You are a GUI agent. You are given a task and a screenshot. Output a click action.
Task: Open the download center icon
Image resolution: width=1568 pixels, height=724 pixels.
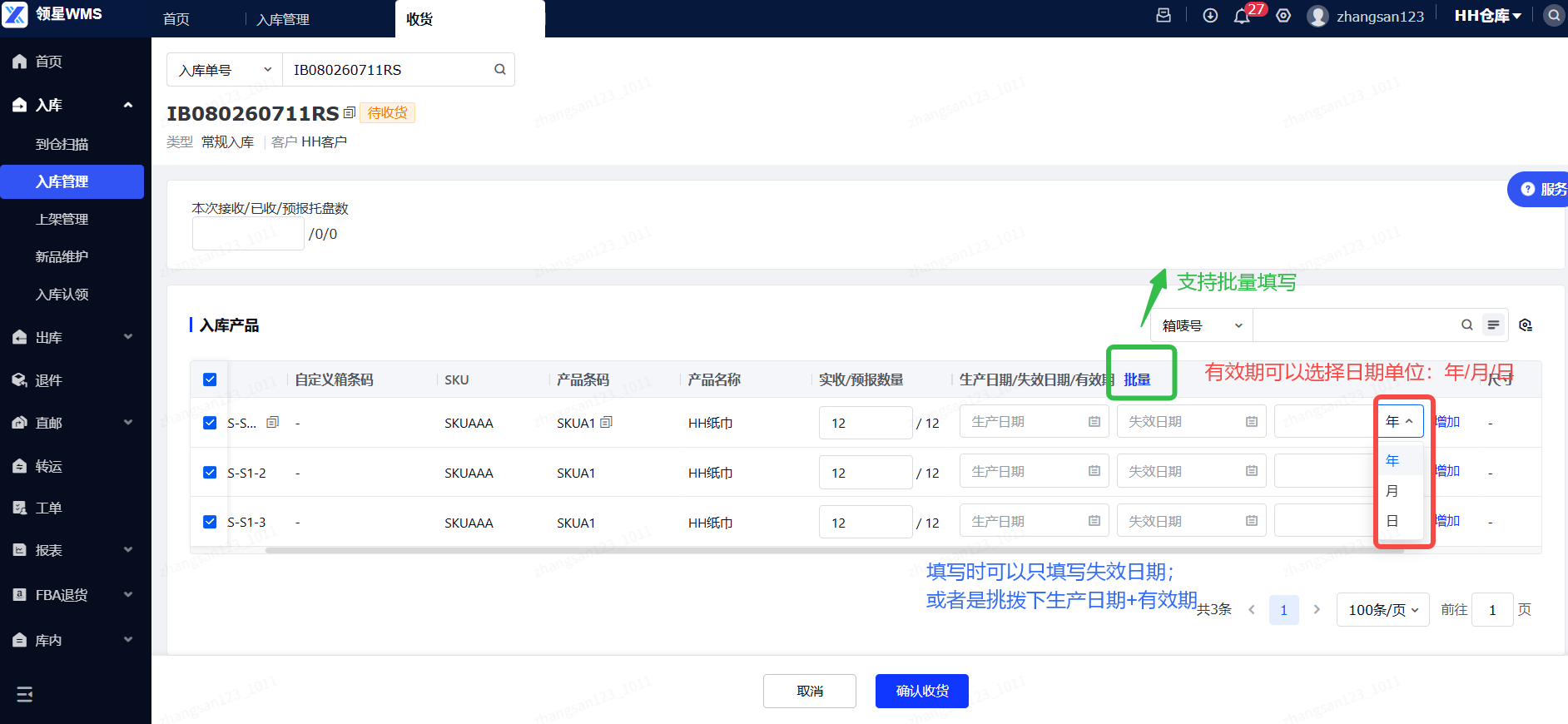(x=1210, y=16)
